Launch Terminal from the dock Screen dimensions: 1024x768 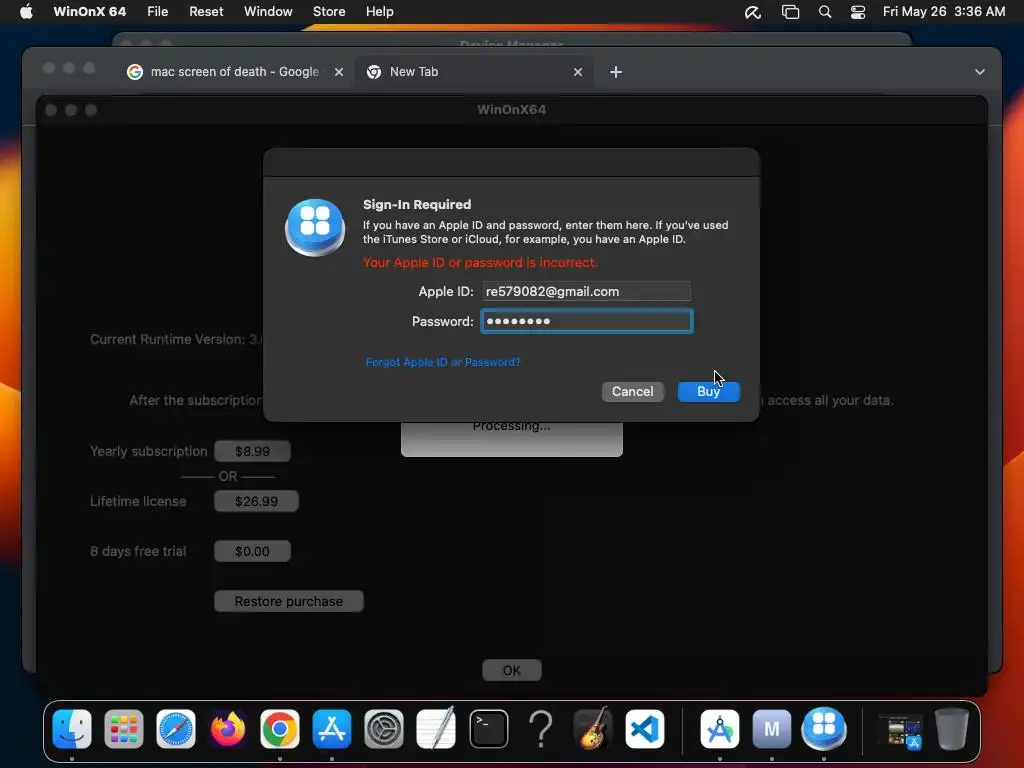coord(488,729)
